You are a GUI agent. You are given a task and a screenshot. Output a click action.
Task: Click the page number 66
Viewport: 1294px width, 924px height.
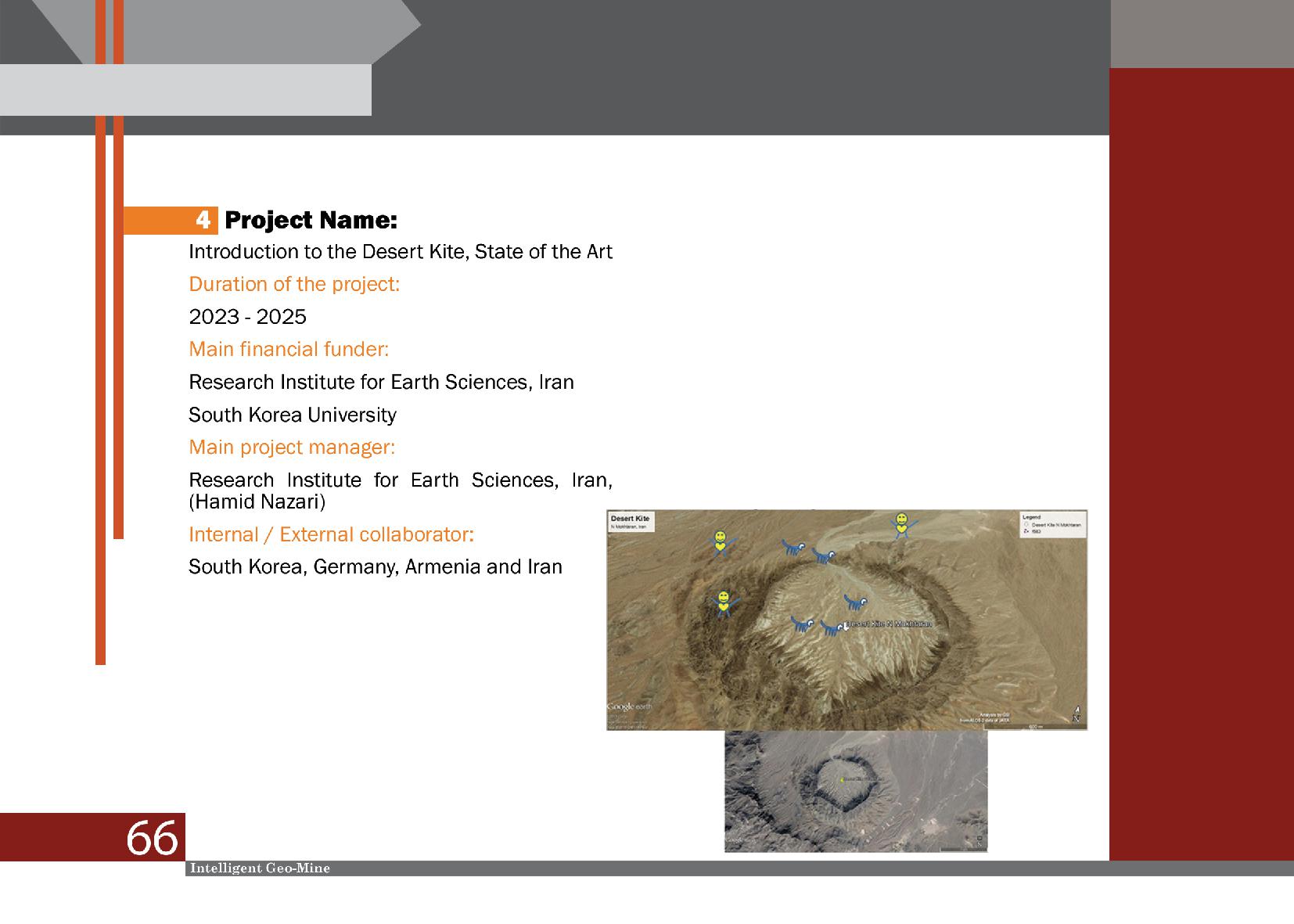click(x=152, y=838)
